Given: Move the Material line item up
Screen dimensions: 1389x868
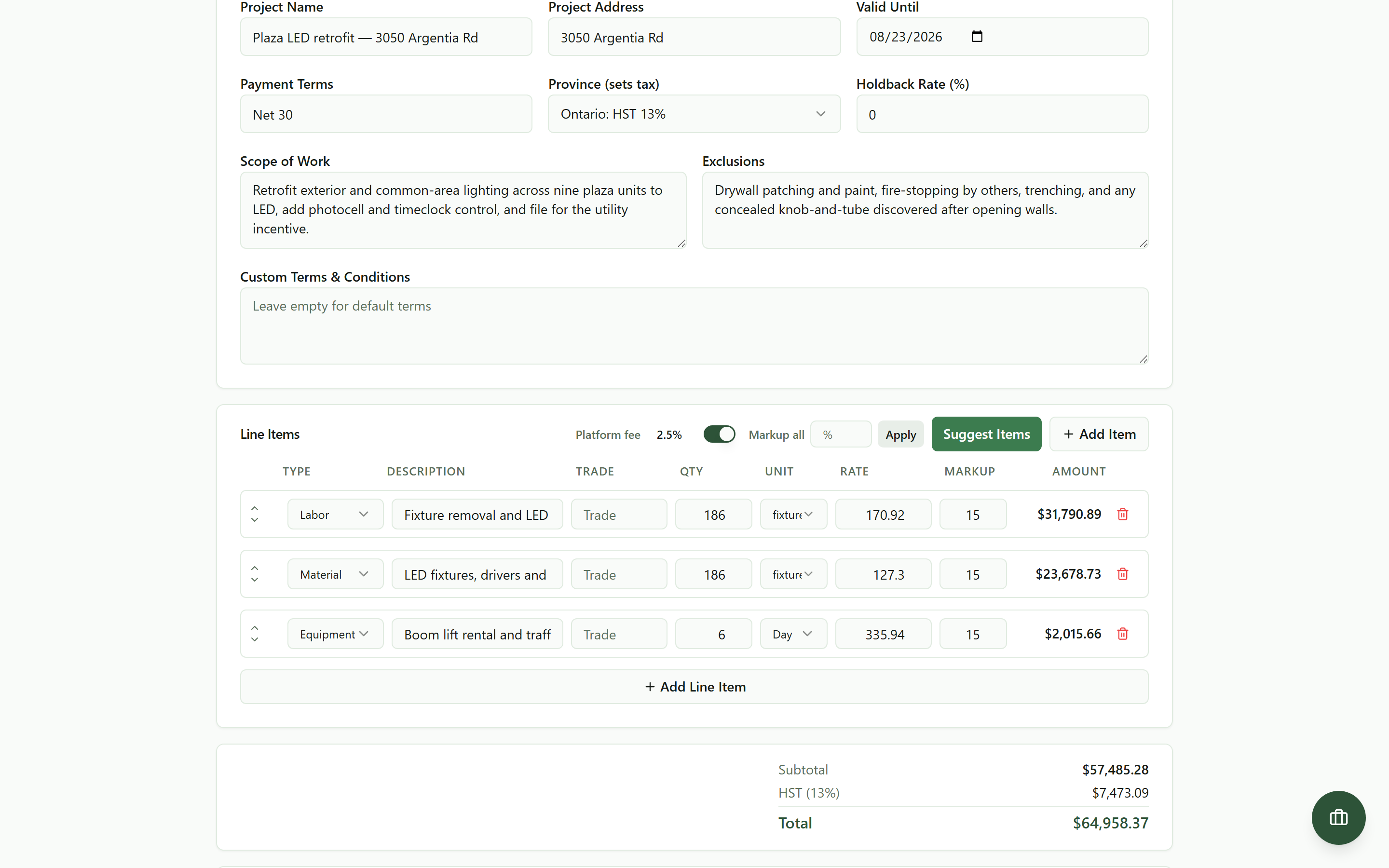Looking at the screenshot, I should click(255, 568).
